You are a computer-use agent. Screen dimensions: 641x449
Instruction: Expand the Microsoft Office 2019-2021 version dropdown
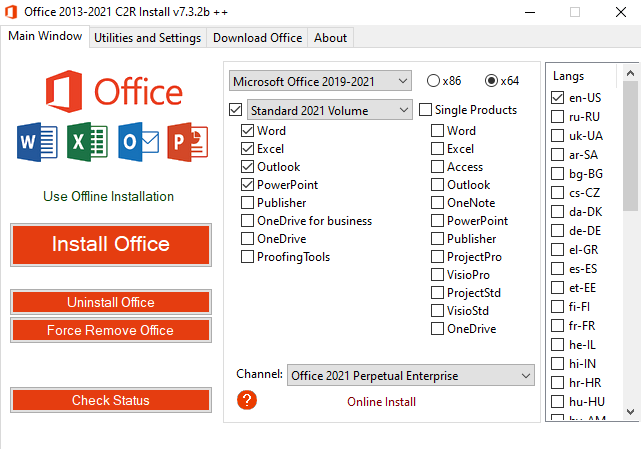tap(320, 80)
